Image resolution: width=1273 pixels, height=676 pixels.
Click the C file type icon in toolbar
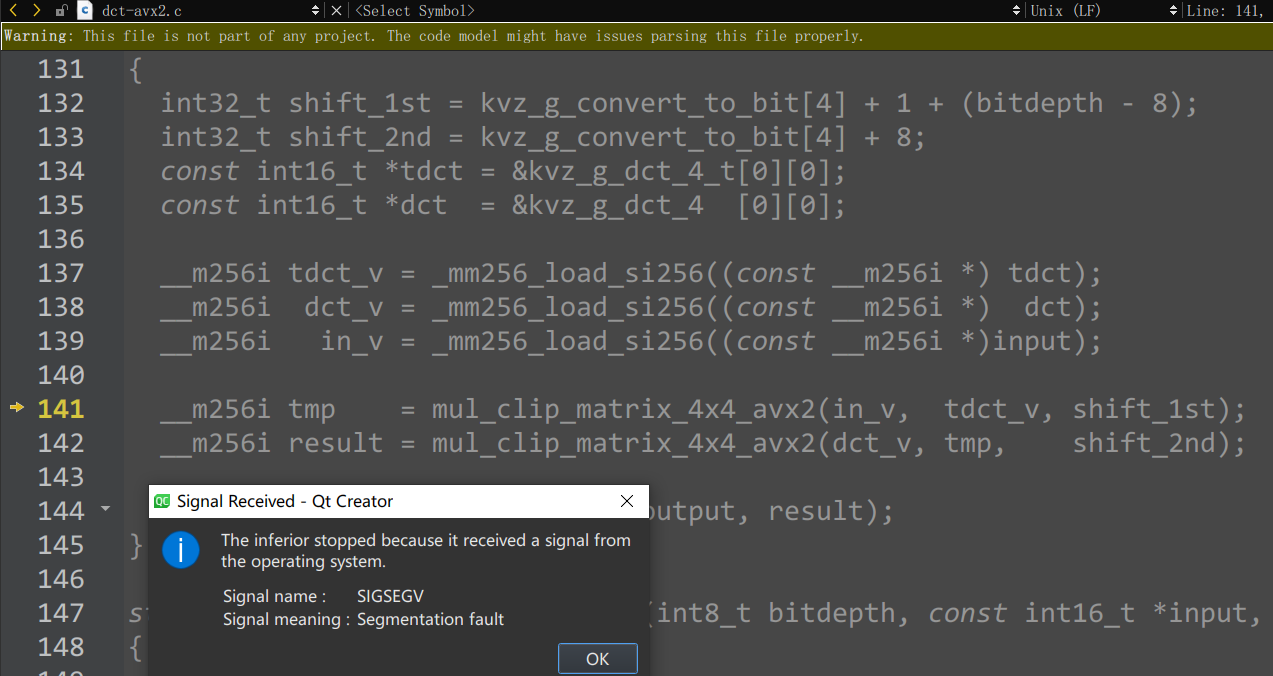coord(84,10)
